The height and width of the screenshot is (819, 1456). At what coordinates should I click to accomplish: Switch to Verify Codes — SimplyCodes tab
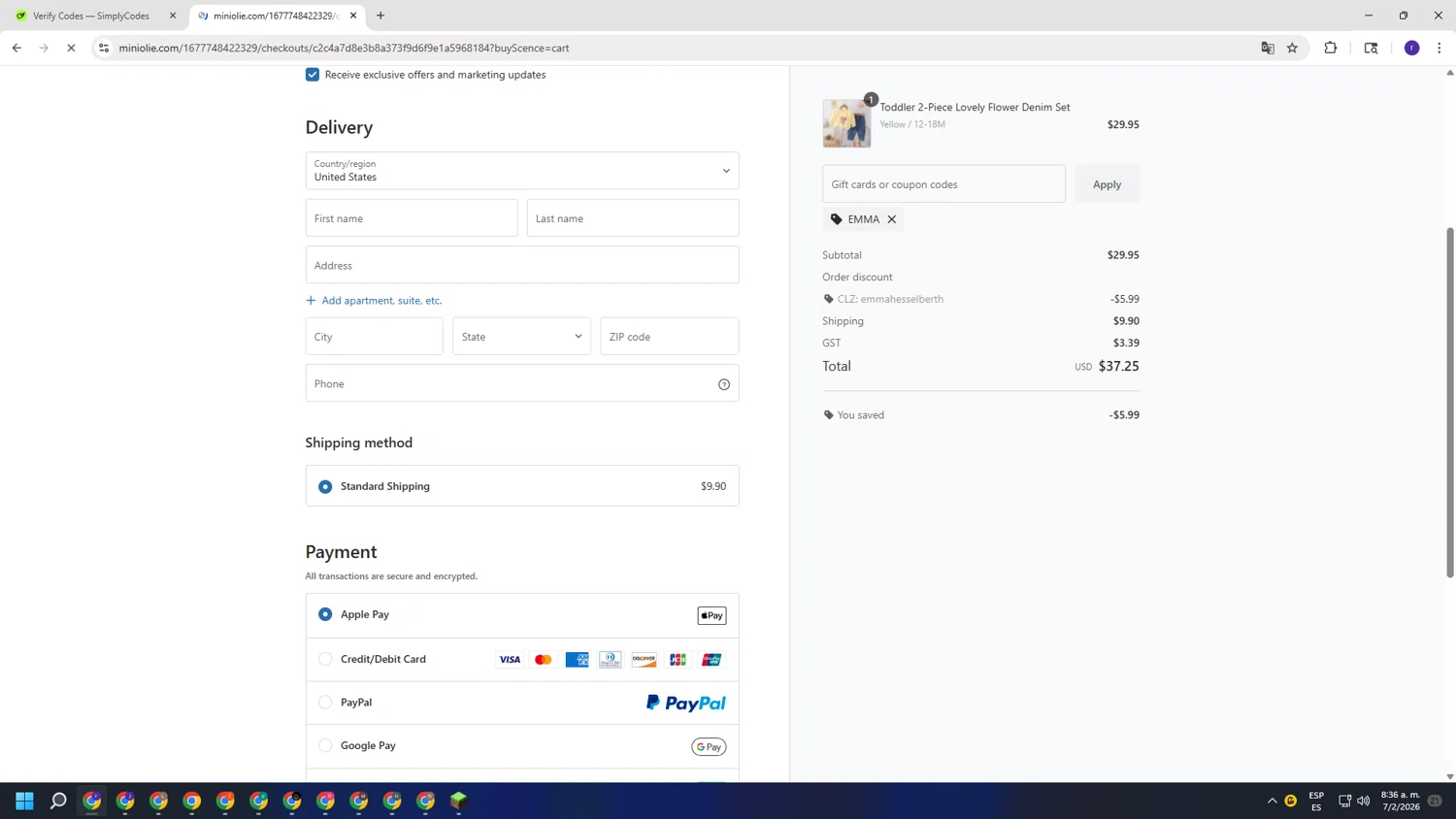pos(91,16)
